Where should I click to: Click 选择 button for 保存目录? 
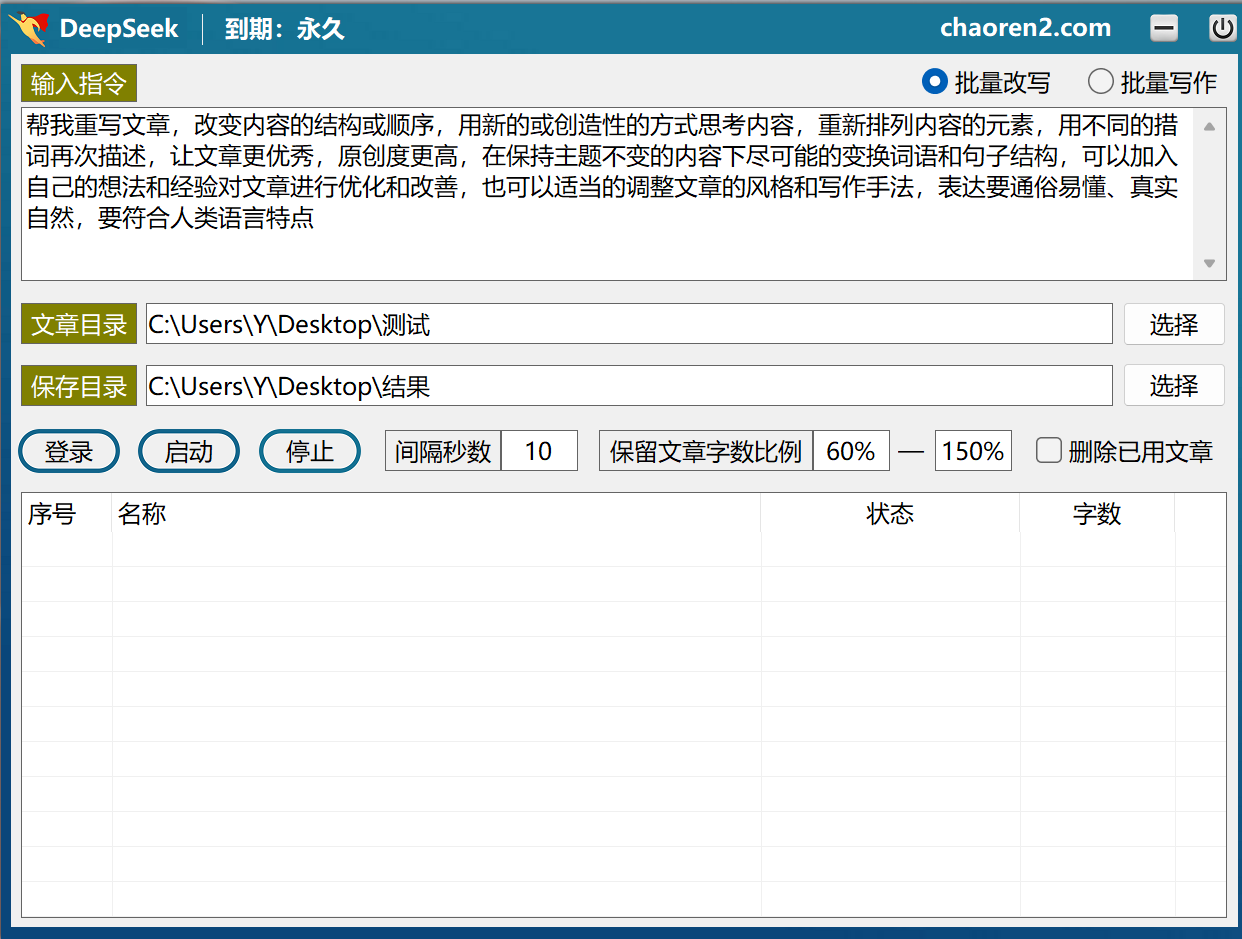tap(1174, 386)
